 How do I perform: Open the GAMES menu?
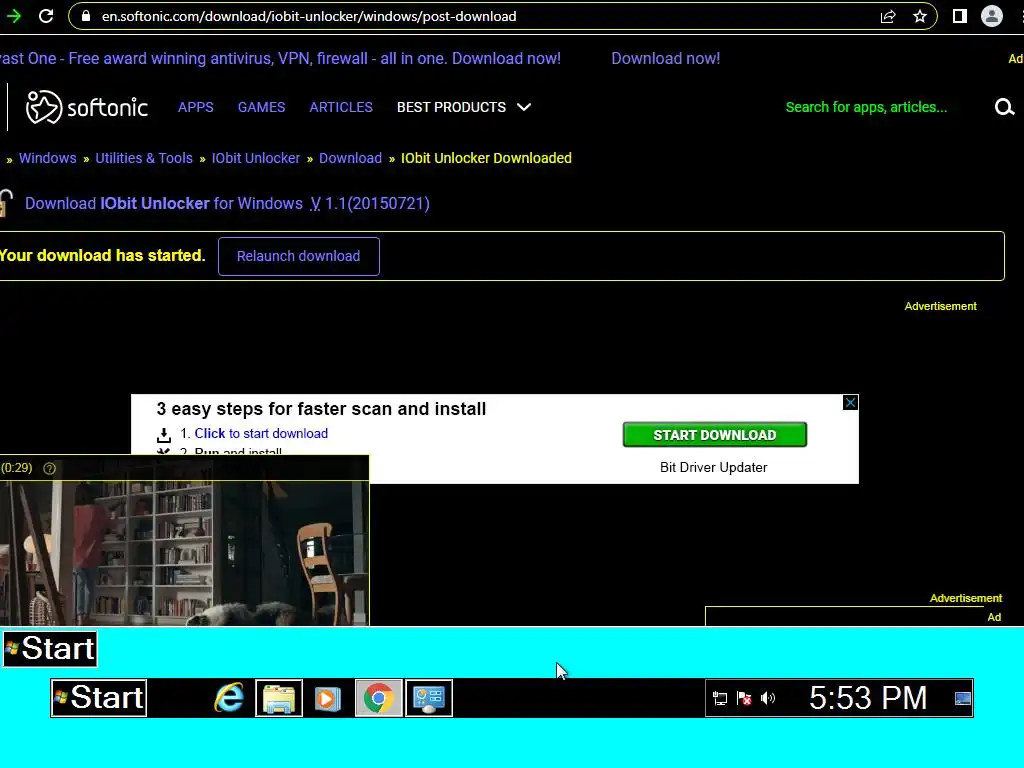[x=261, y=107]
